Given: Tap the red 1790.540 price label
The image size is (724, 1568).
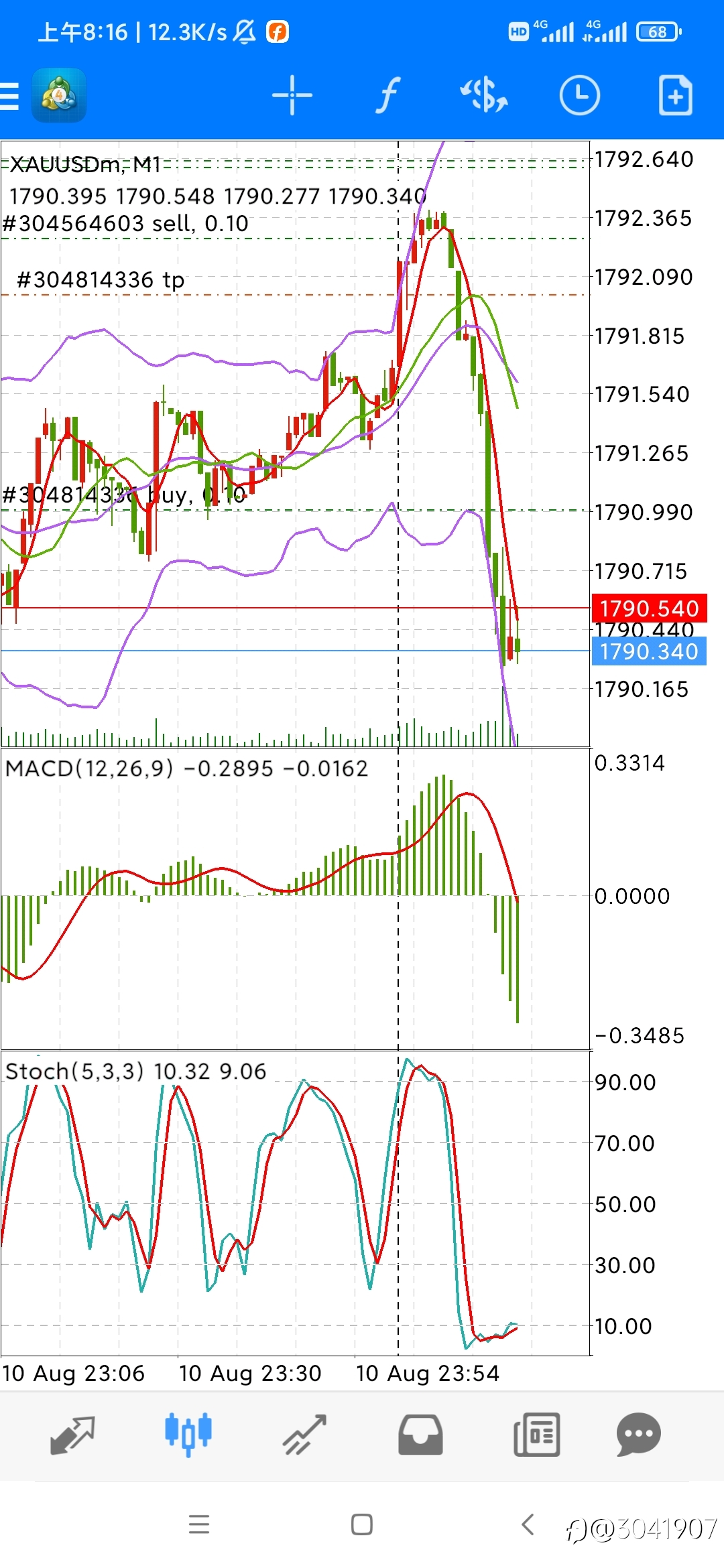Looking at the screenshot, I should 649,608.
